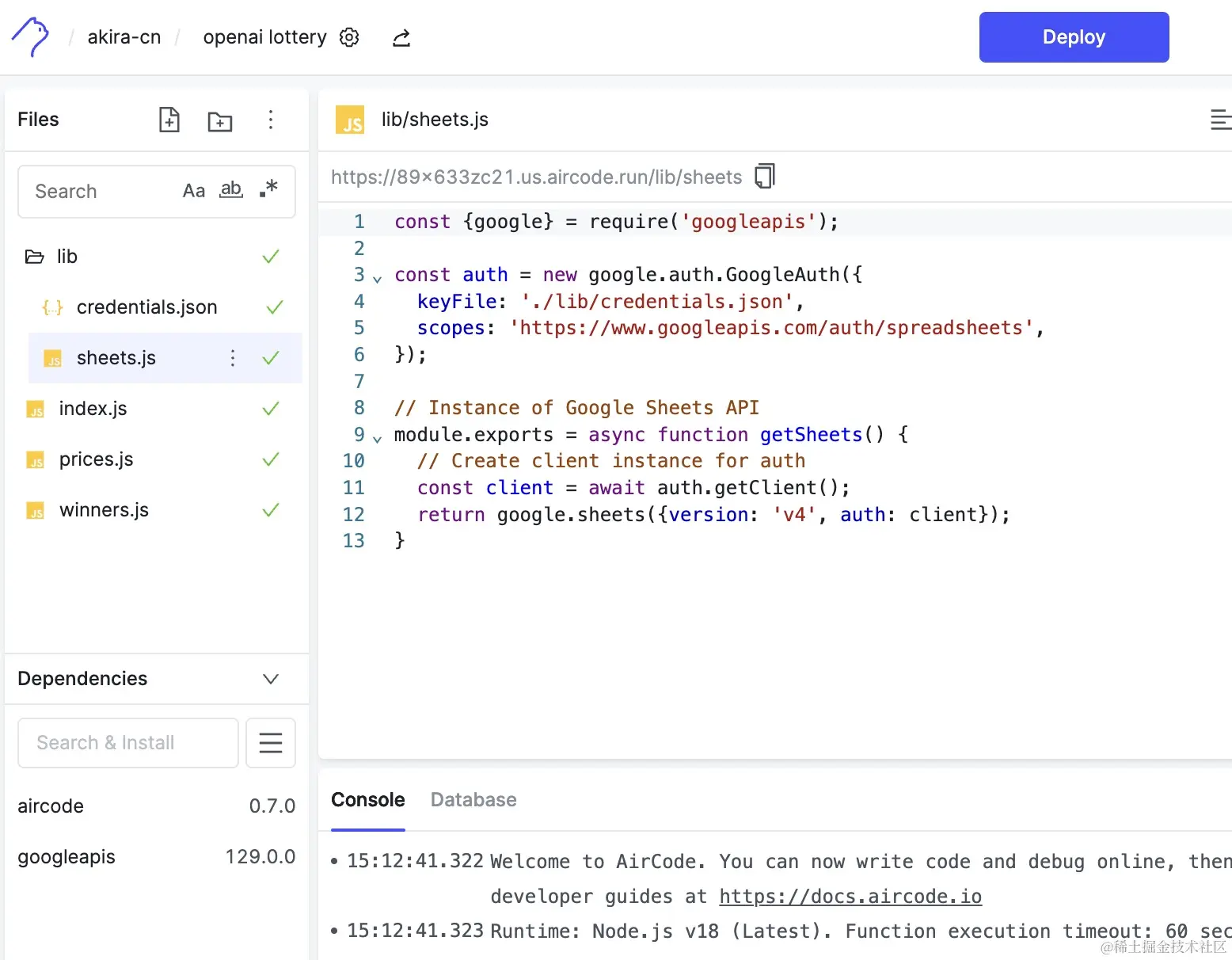Fold the getSheets function at line 9

pyautogui.click(x=378, y=438)
